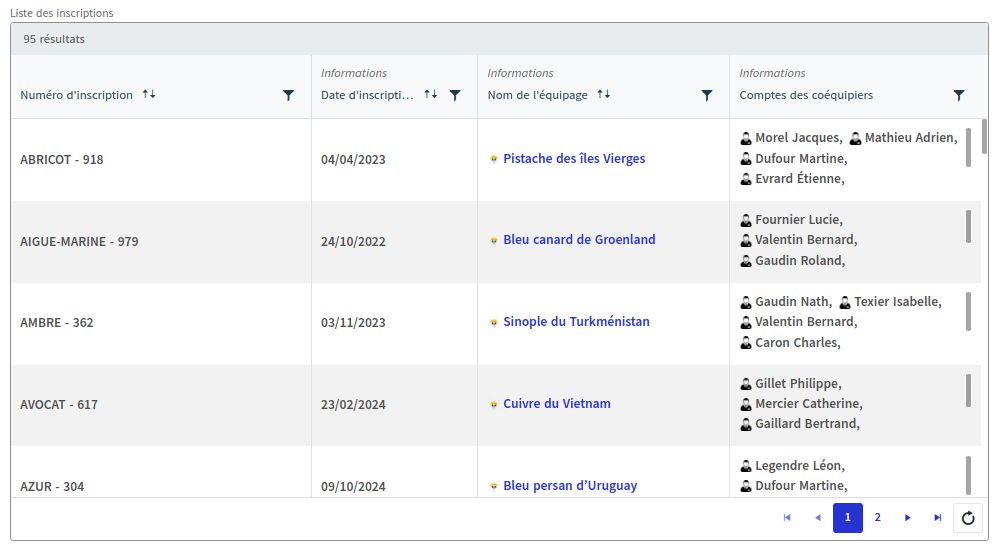
Task: Select AVOCAT - 617 inscription cell
Action: pos(161,405)
